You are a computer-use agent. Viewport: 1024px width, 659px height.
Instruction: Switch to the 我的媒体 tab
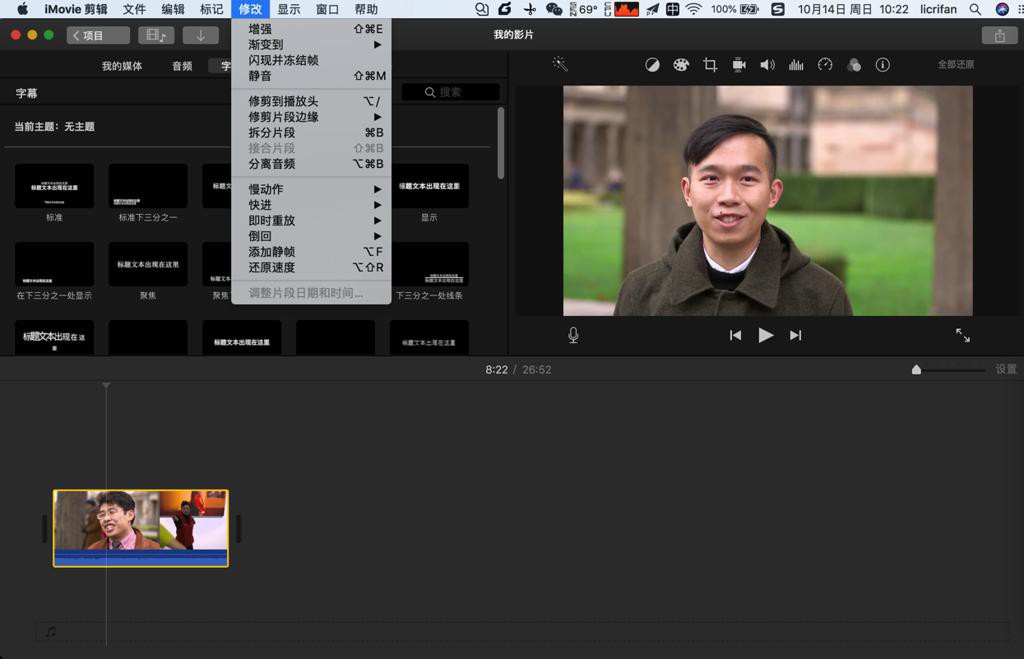click(122, 67)
